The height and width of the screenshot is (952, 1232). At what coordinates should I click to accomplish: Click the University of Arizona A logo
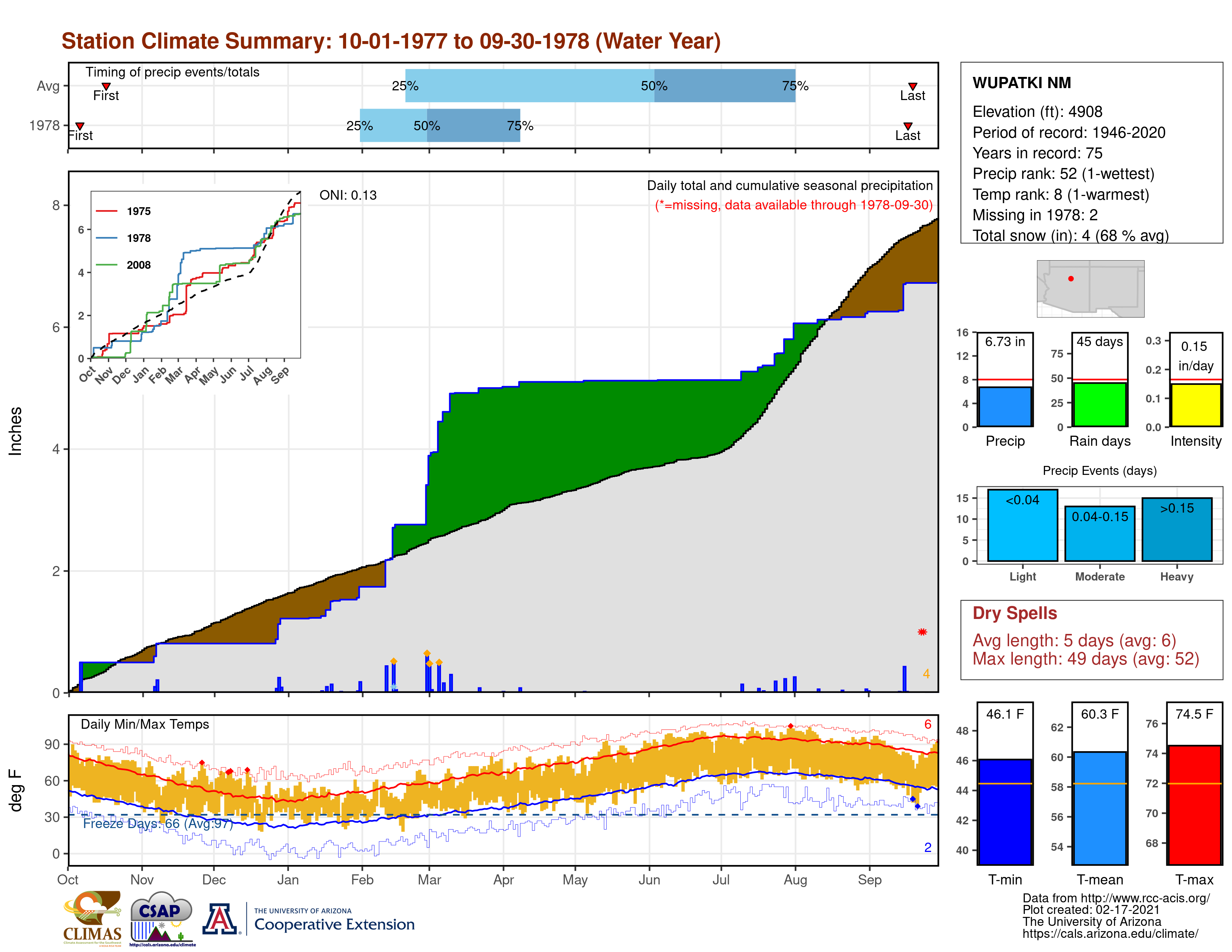click(x=220, y=919)
